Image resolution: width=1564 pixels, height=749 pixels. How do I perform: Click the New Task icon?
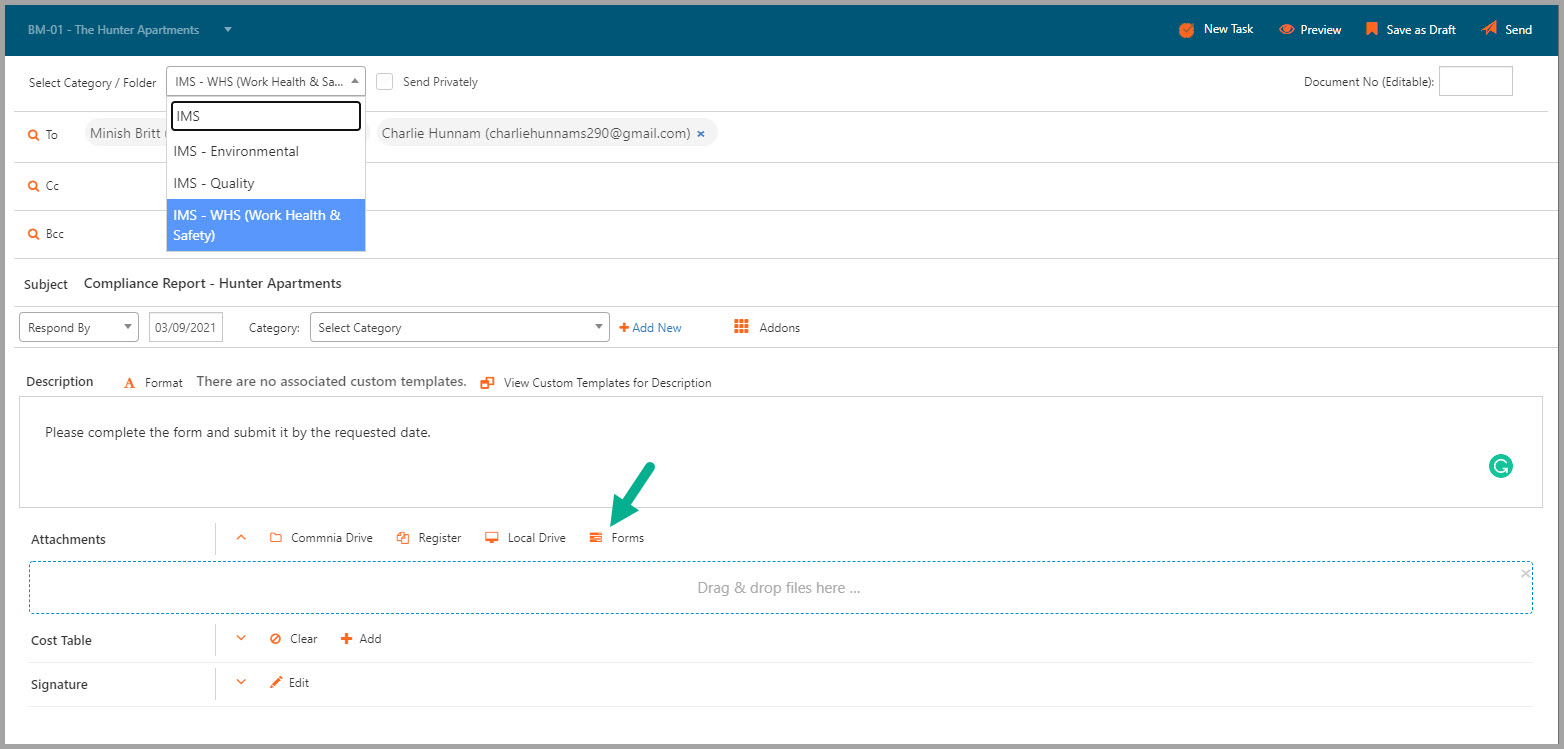1187,30
